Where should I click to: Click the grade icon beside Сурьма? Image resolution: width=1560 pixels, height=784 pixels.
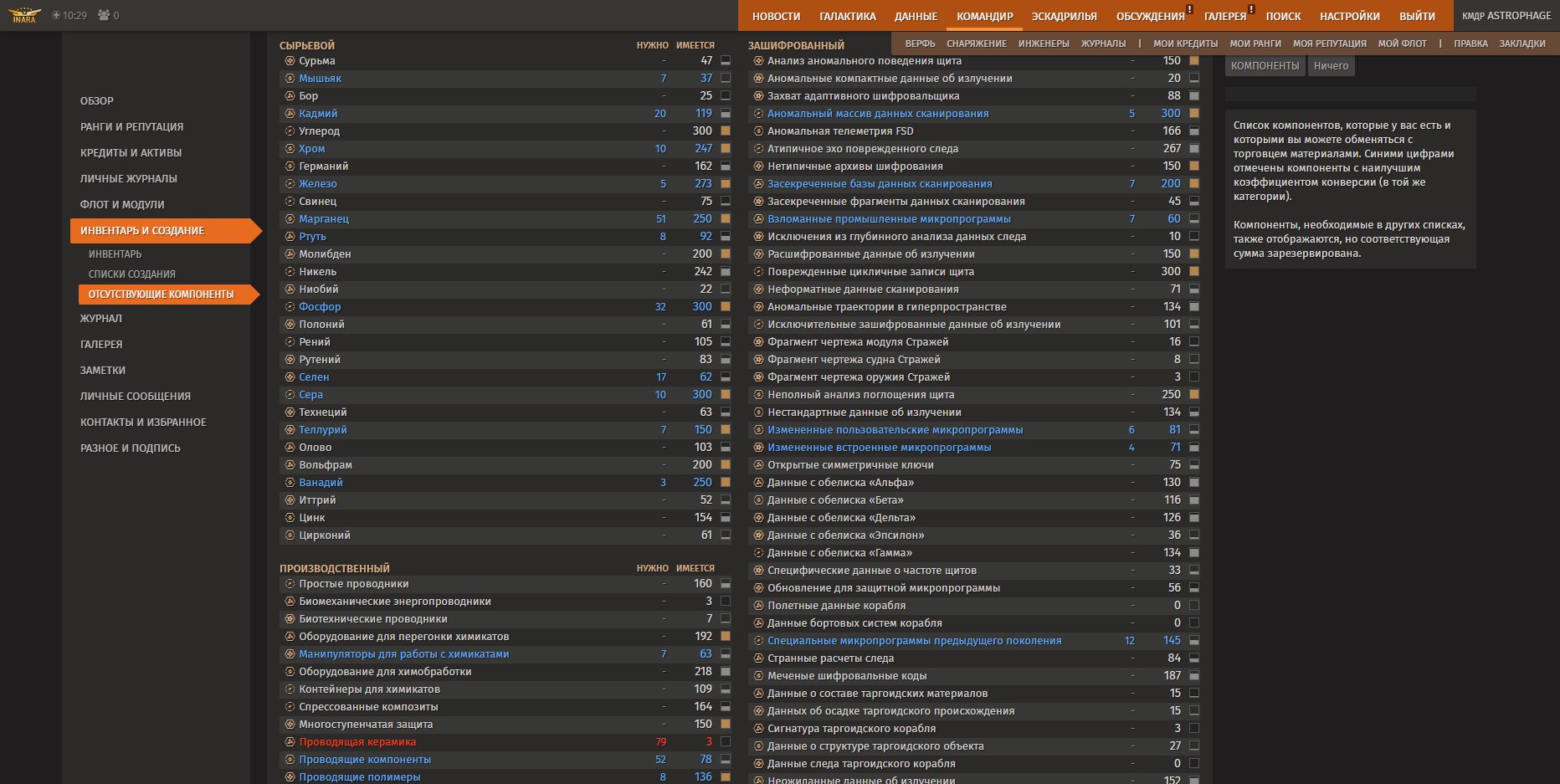point(290,61)
